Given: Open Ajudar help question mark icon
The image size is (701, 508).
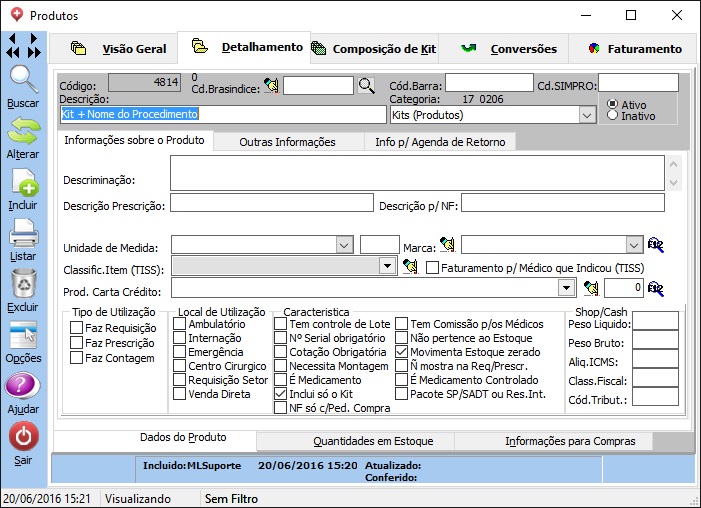Looking at the screenshot, I should pos(24,387).
